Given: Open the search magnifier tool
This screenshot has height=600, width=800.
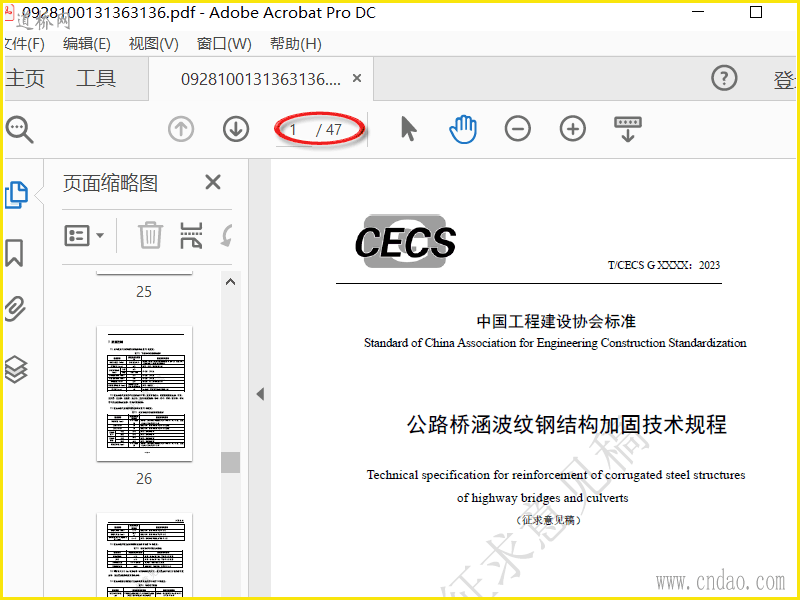Looking at the screenshot, I should coord(19,130).
